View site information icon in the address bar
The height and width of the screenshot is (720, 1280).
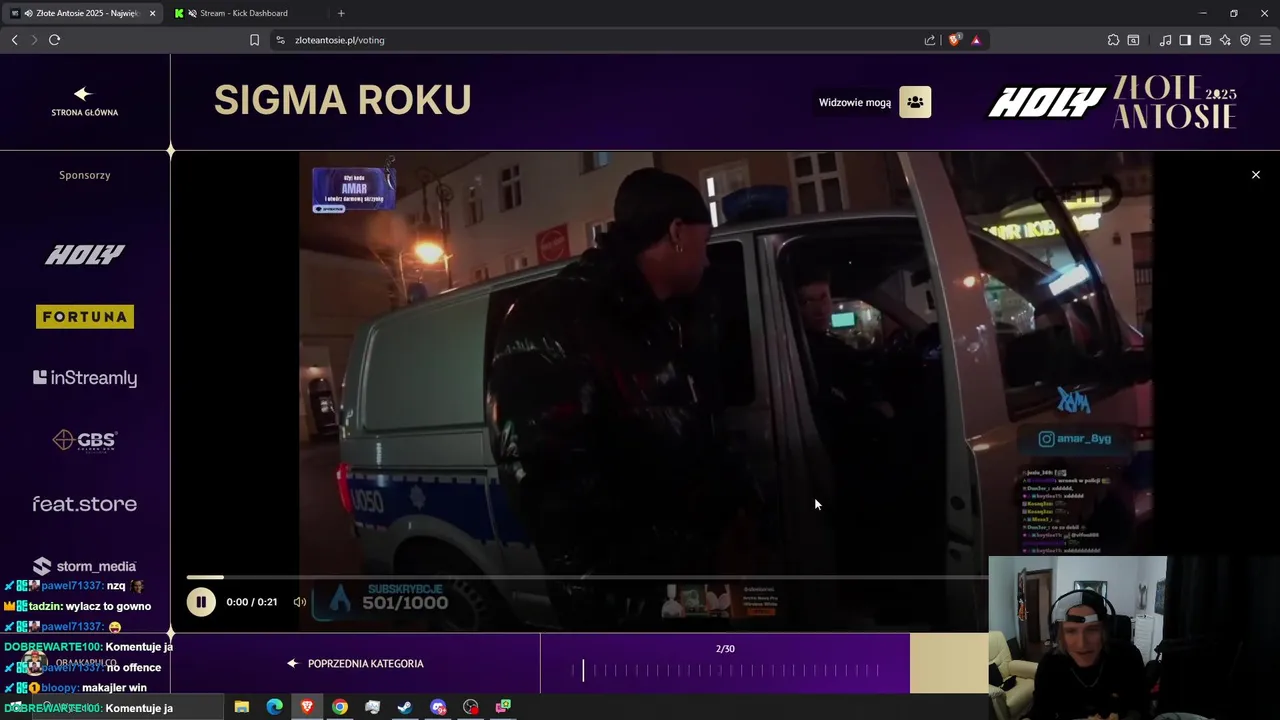click(x=280, y=40)
